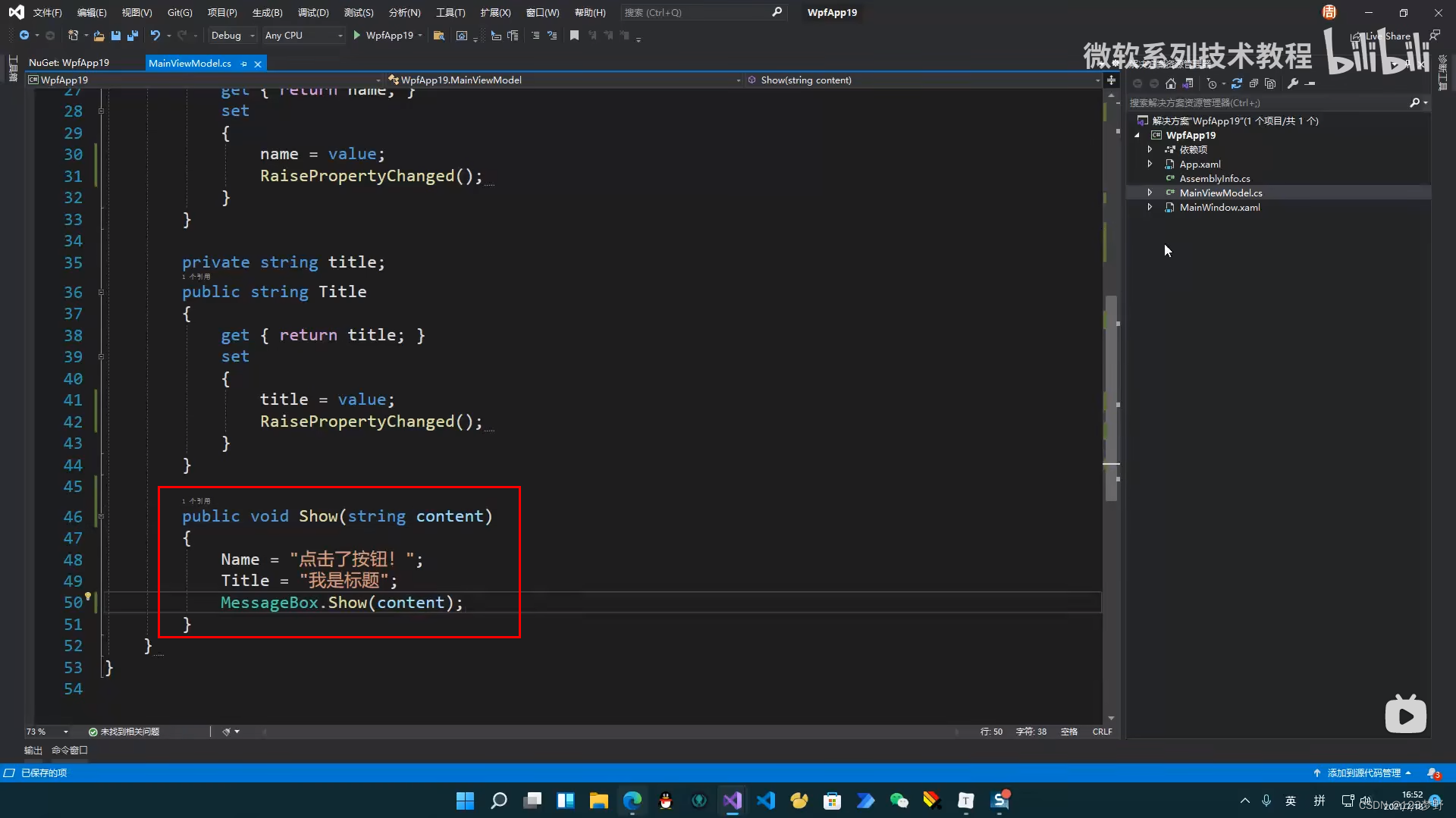Open the 文件(F) menu

point(47,12)
